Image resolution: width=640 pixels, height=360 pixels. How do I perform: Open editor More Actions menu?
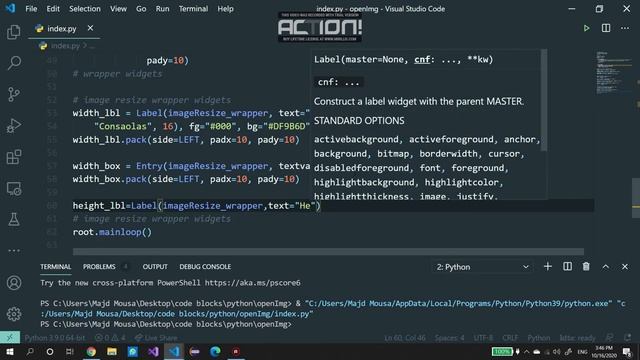point(625,28)
